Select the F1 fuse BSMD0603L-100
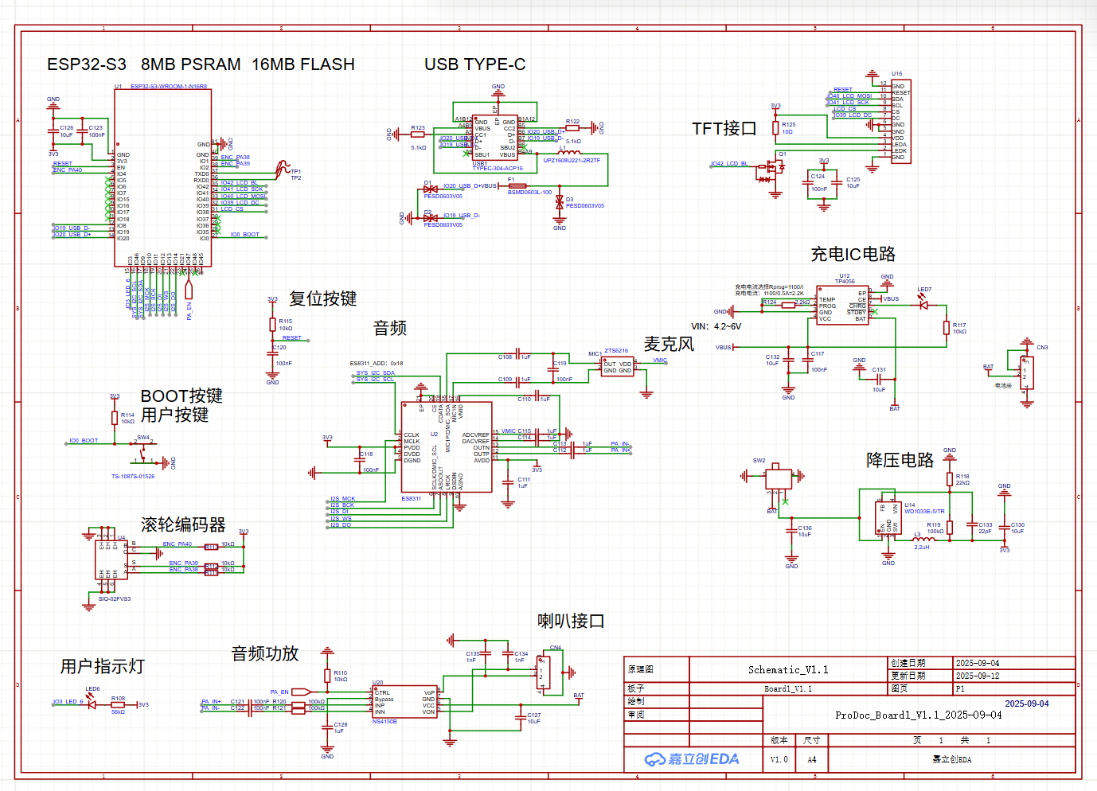The image size is (1097, 791). [x=518, y=186]
